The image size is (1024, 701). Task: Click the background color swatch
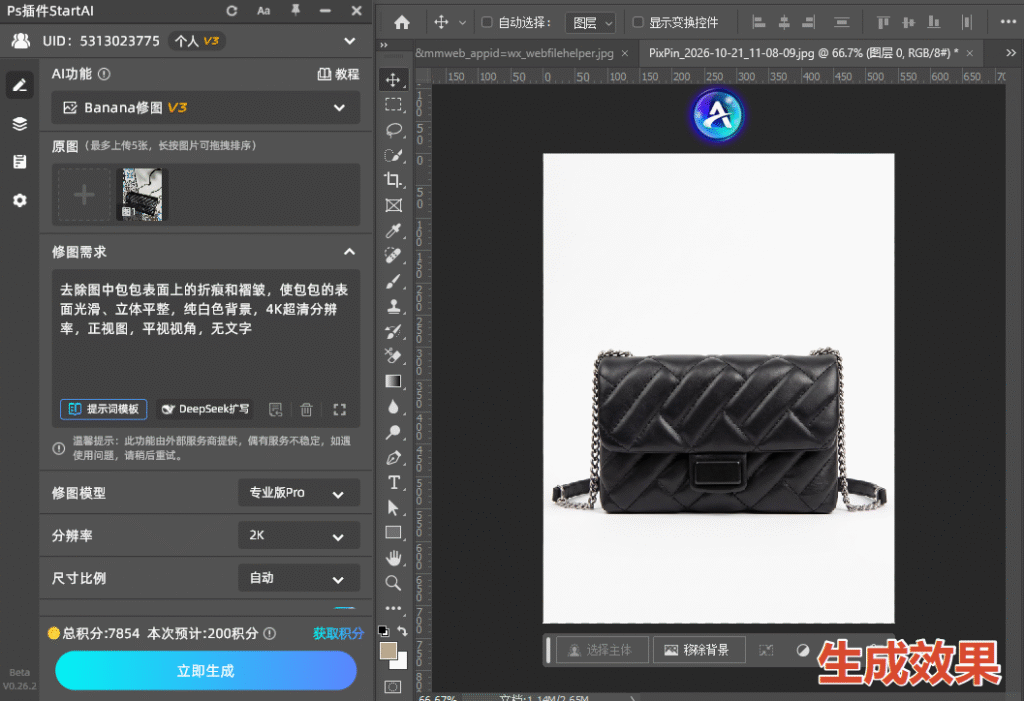401,662
